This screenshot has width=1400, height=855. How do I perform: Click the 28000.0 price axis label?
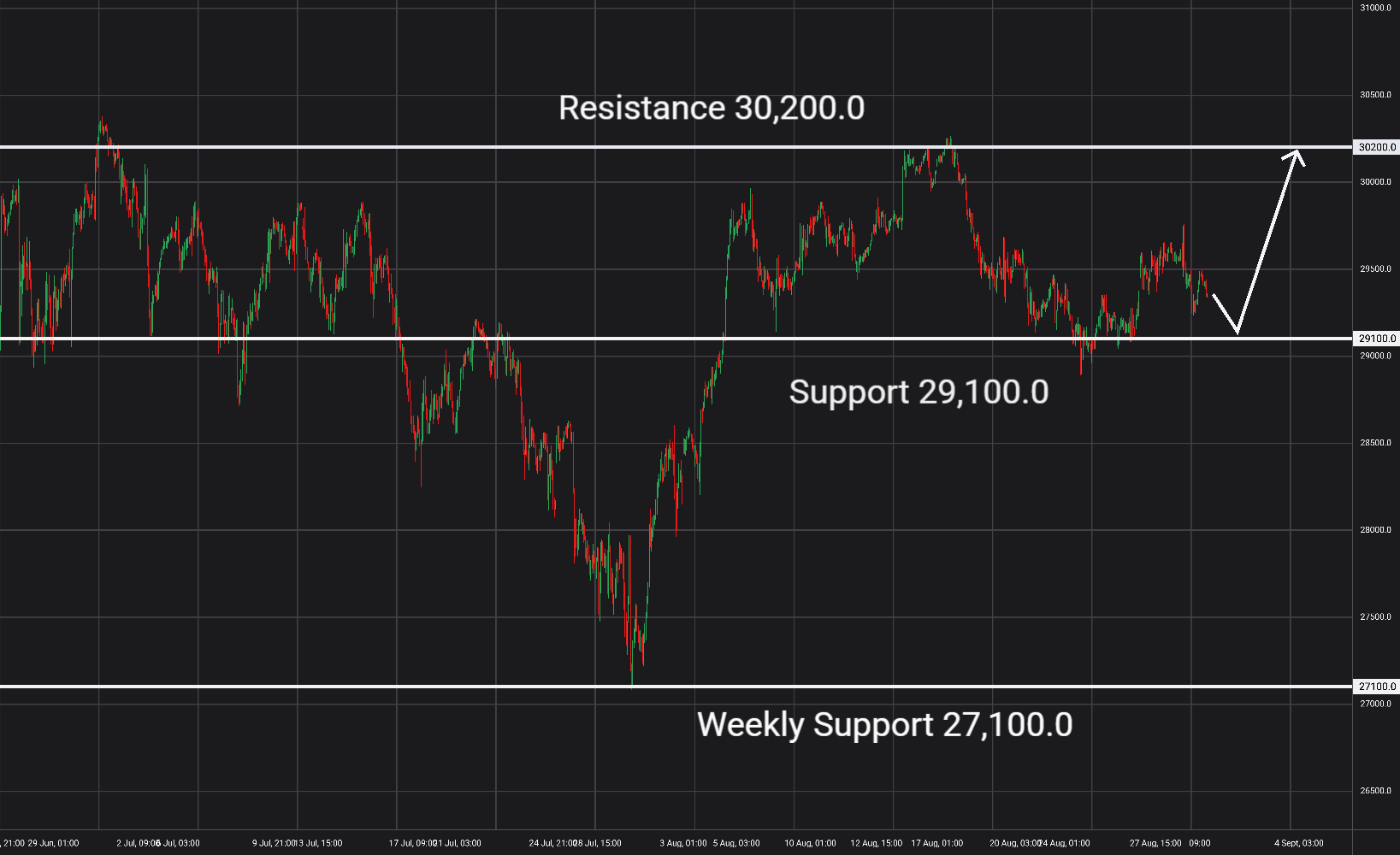[1375, 530]
